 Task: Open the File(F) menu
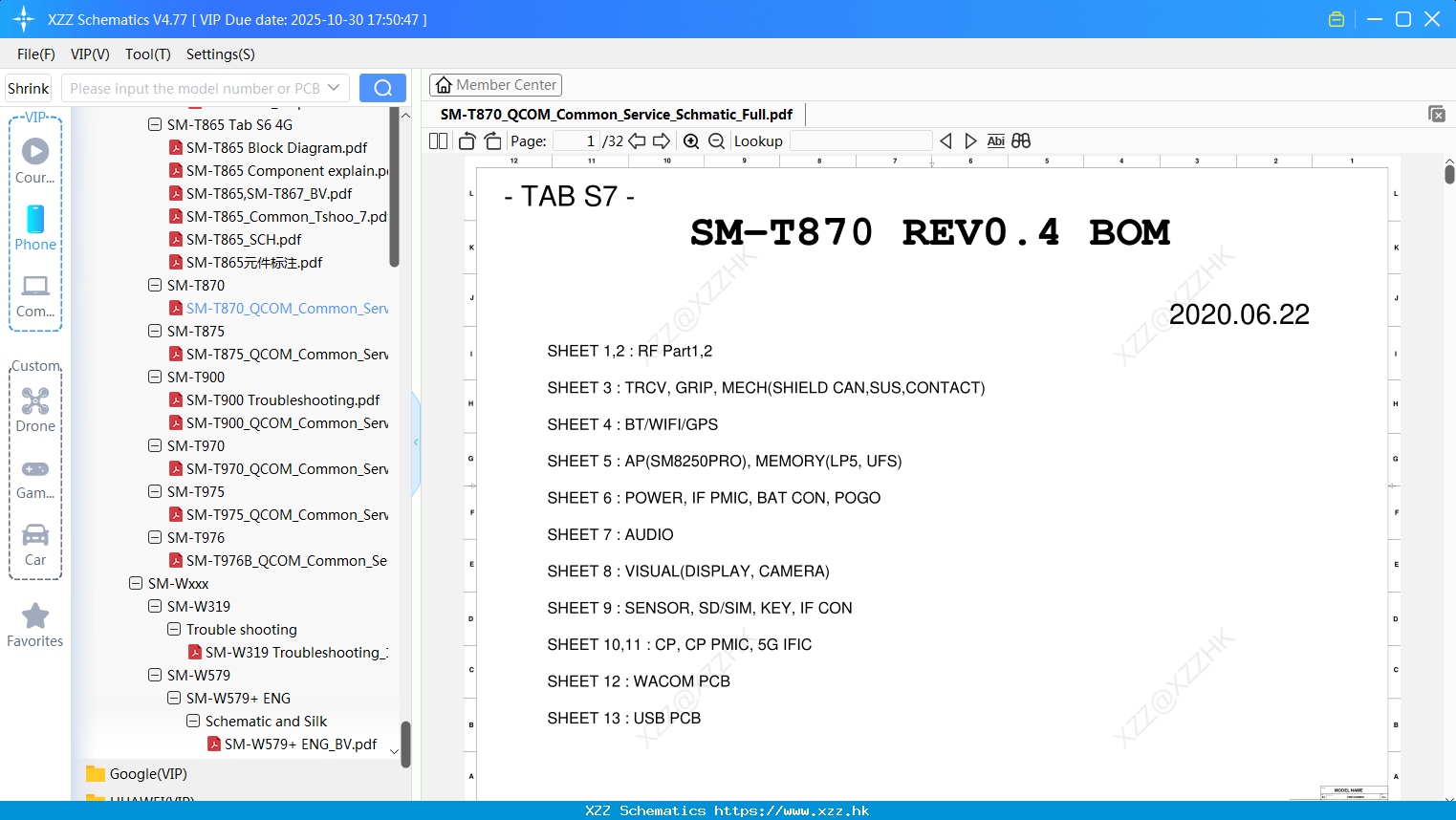pyautogui.click(x=36, y=54)
